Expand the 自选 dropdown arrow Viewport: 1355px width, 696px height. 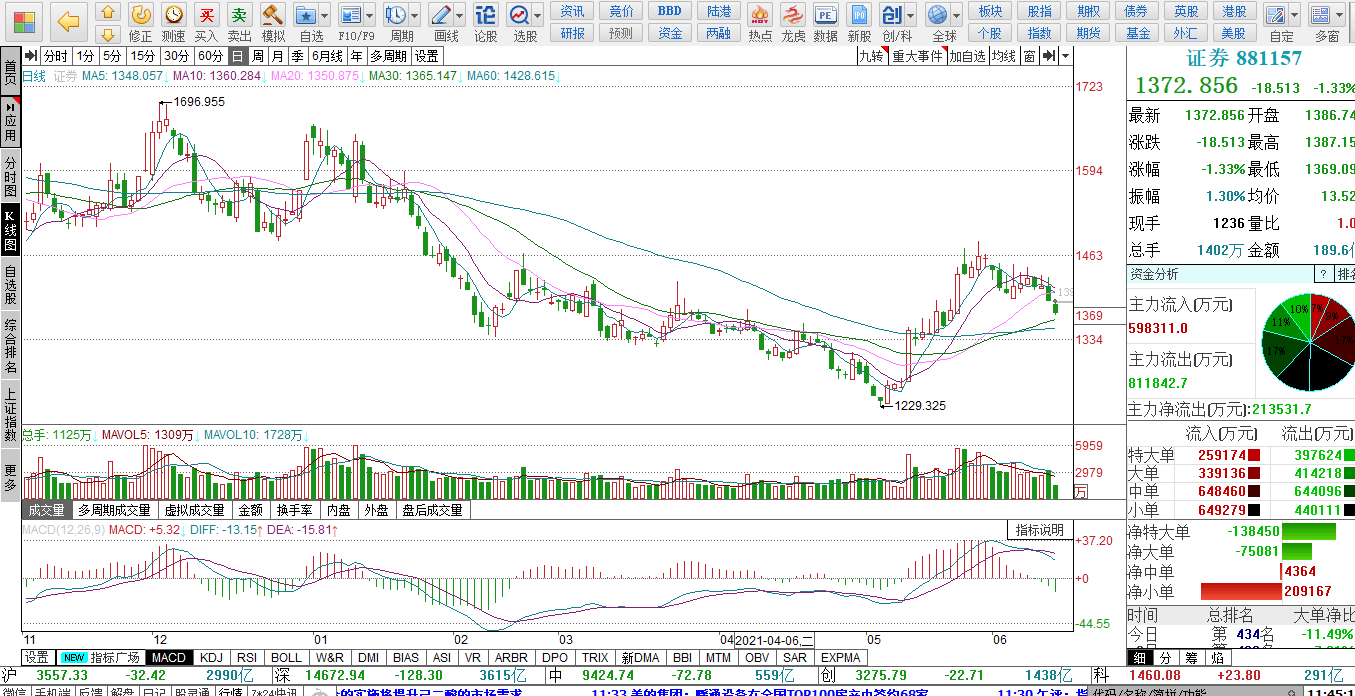pyautogui.click(x=324, y=16)
